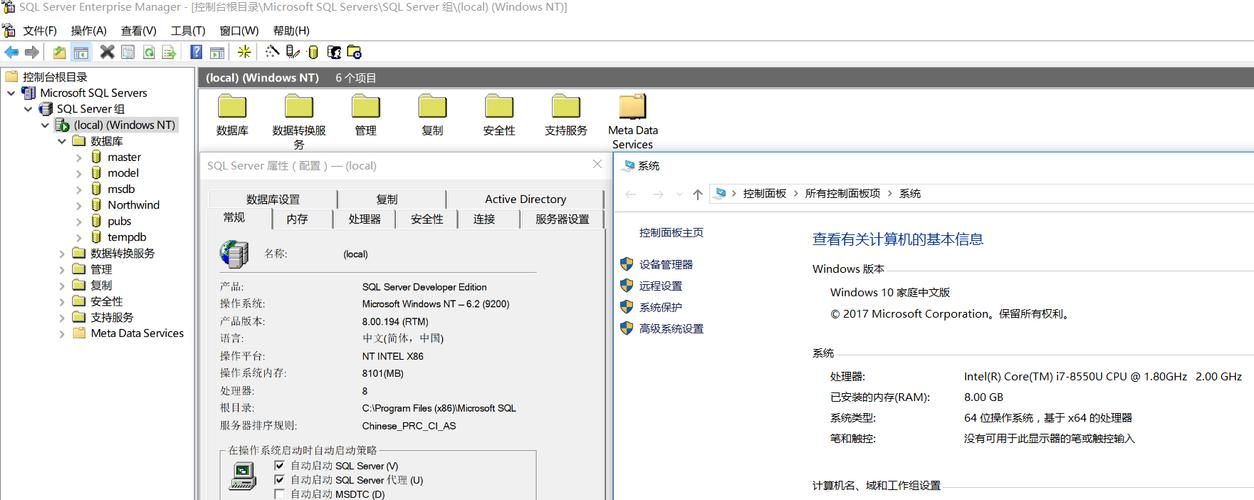Click the Register Server toolbar icon

[x=293, y=52]
